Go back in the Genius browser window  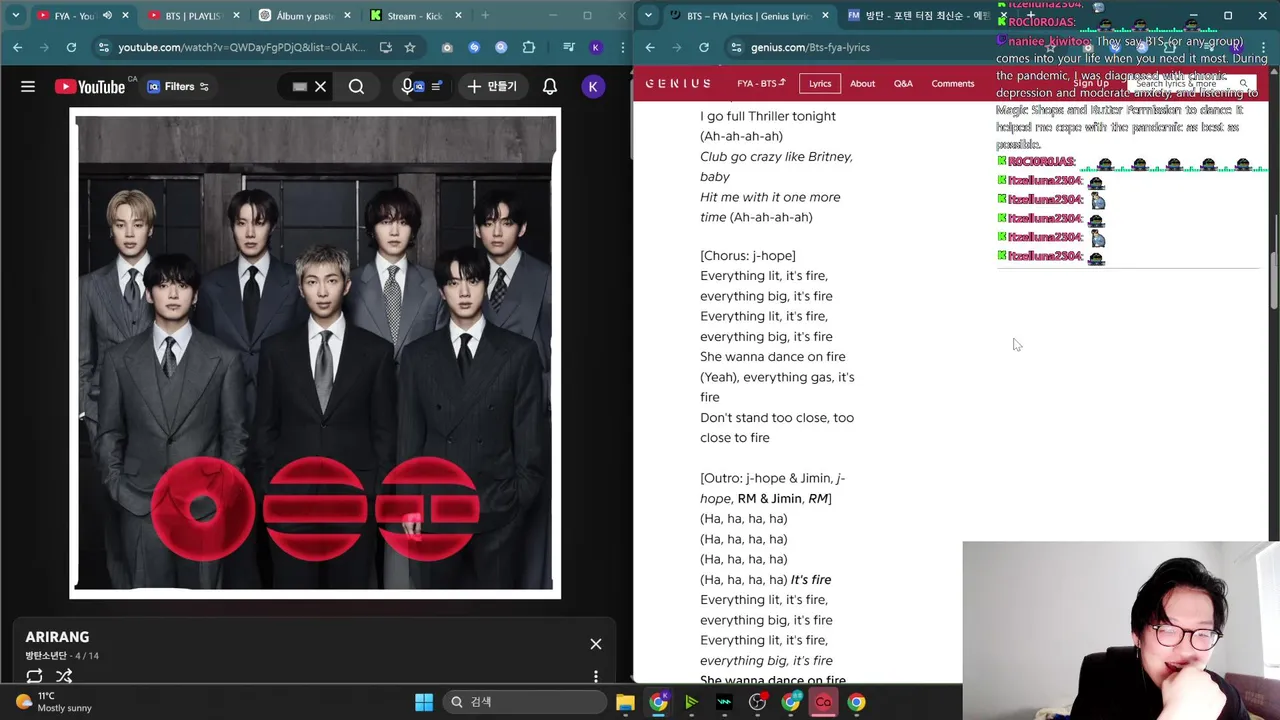coord(650,47)
